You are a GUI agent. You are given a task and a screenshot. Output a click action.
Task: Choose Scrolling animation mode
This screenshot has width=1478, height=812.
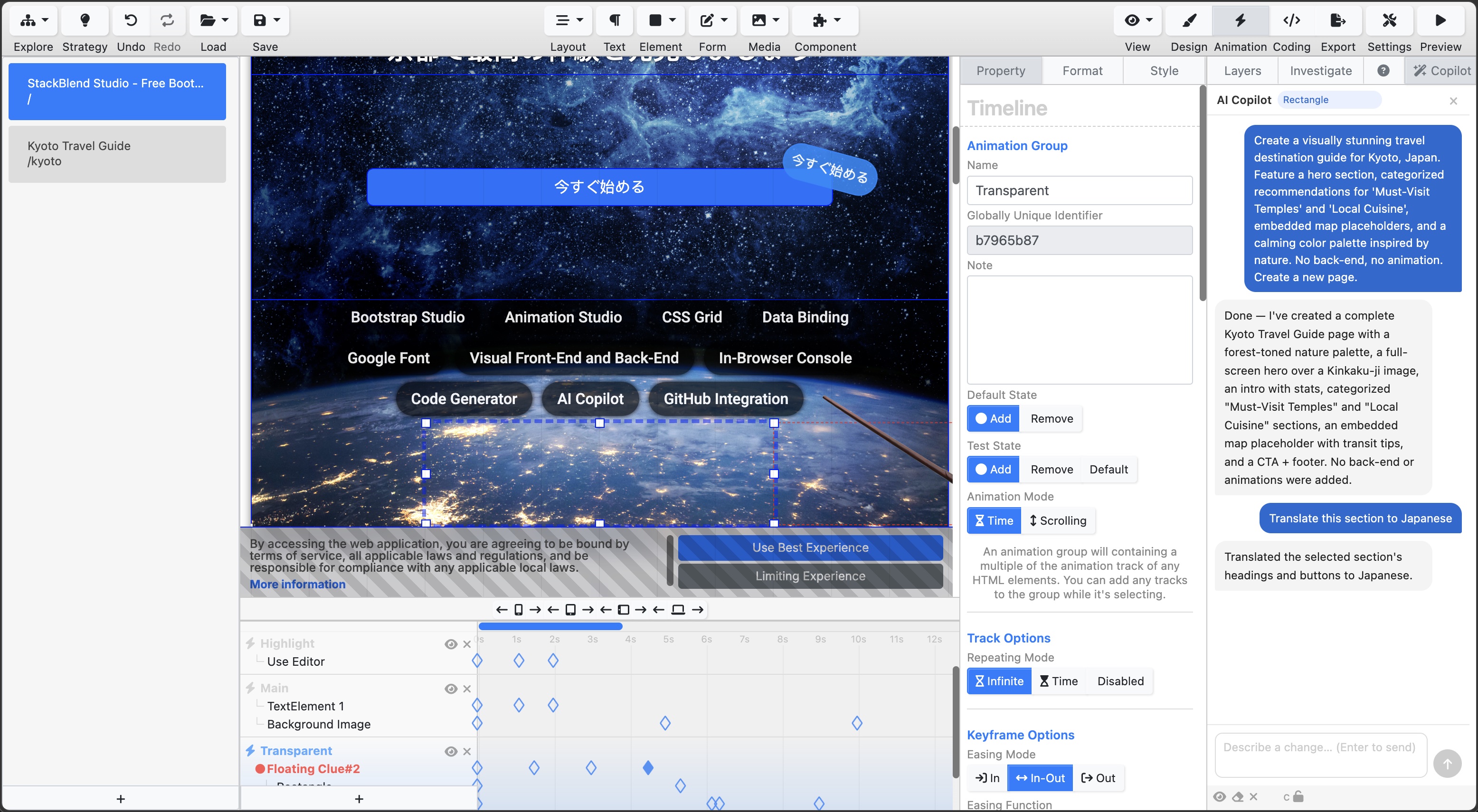pos(1057,520)
